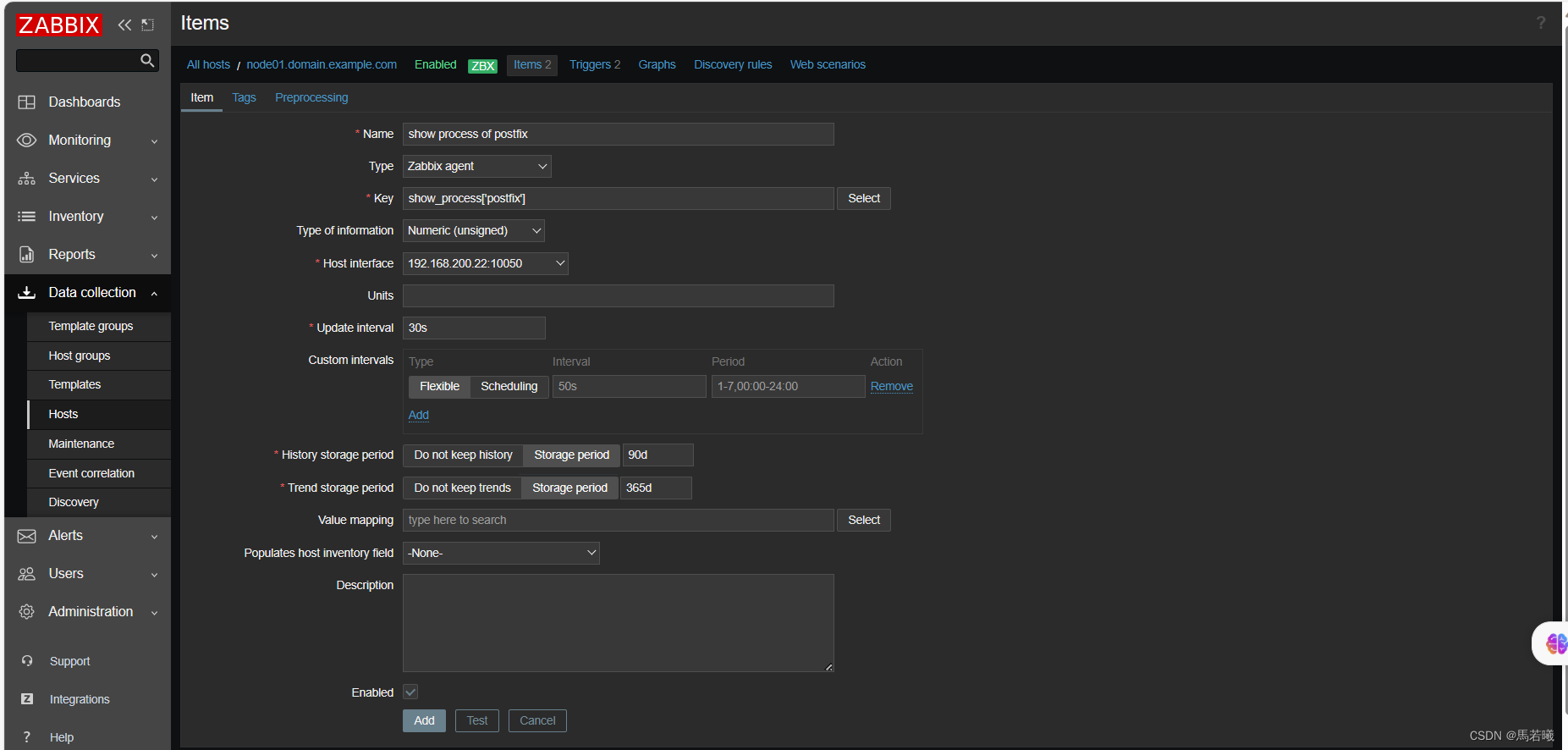The width and height of the screenshot is (1568, 750).
Task: Toggle the Enabled checkbox
Action: pos(410,692)
